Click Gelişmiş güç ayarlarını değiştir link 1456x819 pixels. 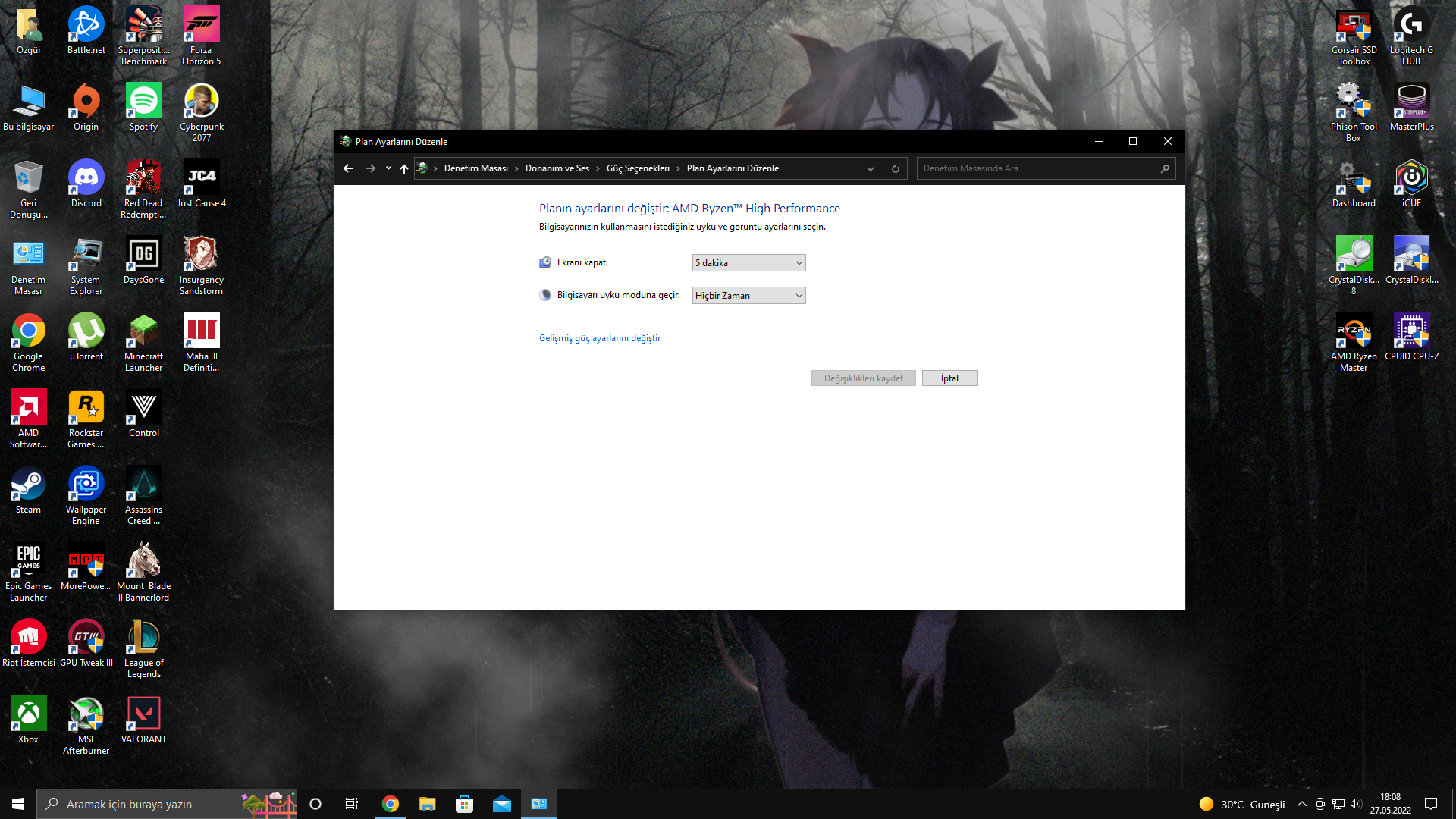click(x=599, y=338)
